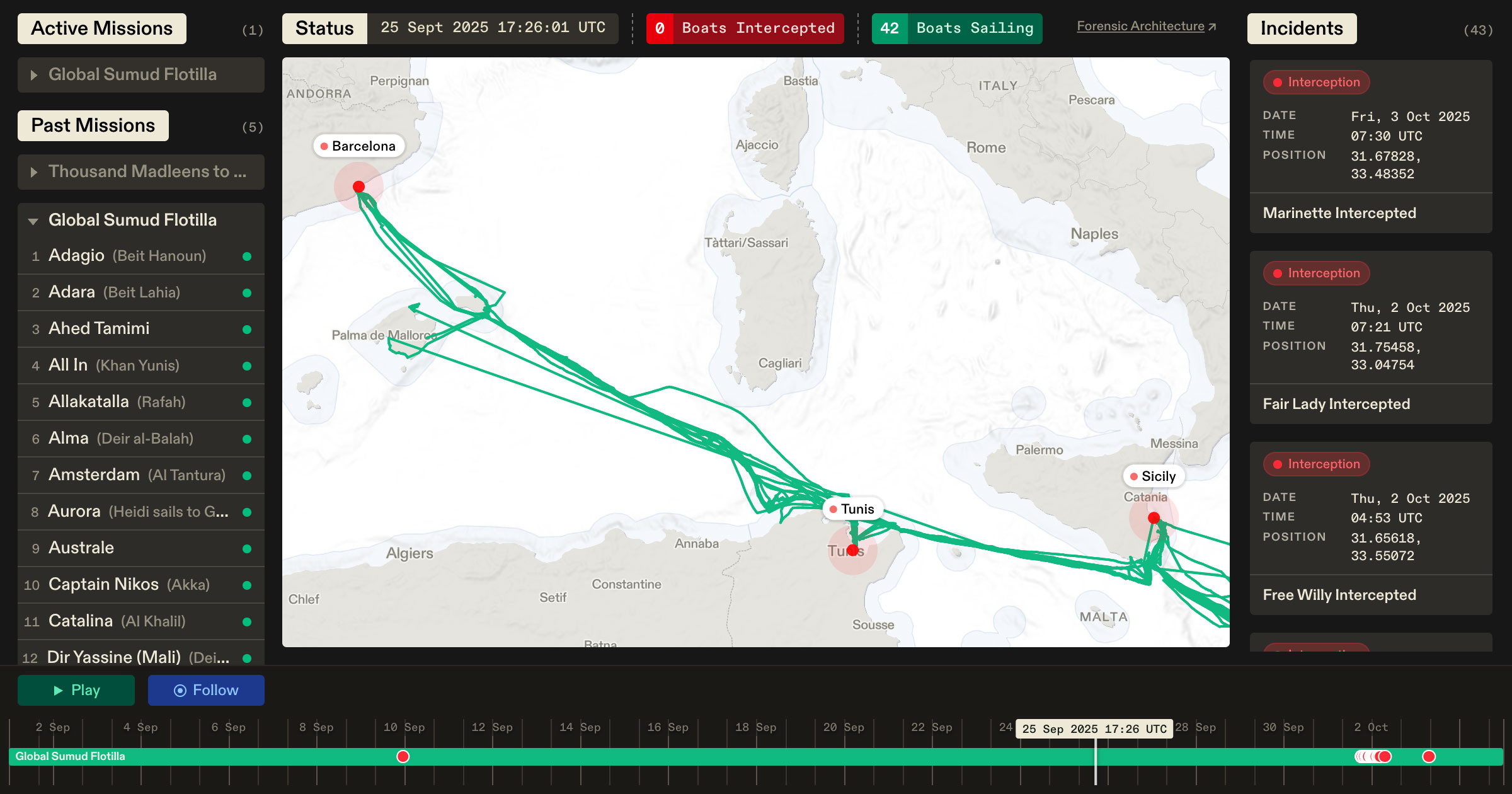Click the 25 Sep 2025 17:26 timeline playhead

[1095, 729]
